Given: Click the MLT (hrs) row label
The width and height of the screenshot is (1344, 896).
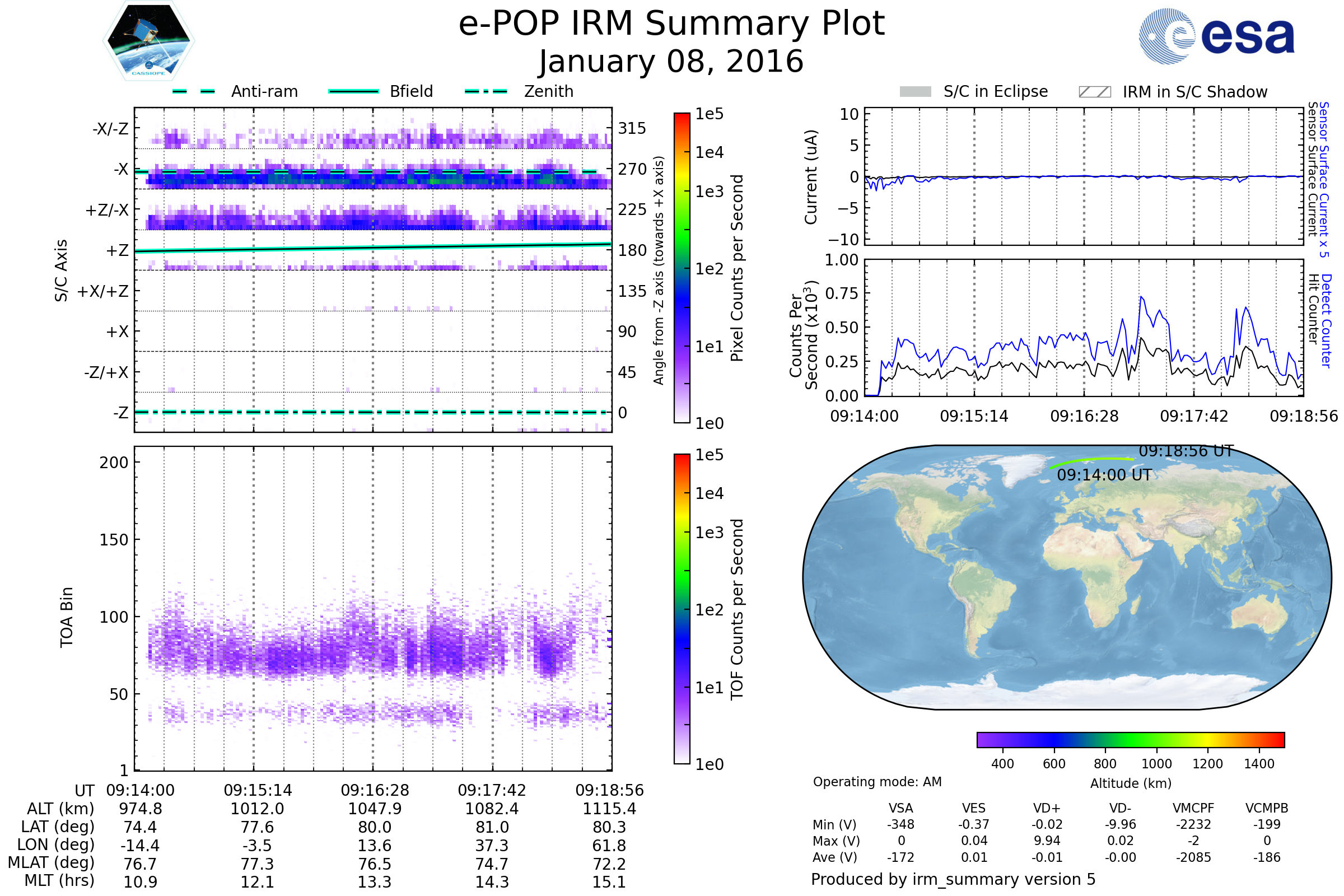Looking at the screenshot, I should tap(59, 880).
